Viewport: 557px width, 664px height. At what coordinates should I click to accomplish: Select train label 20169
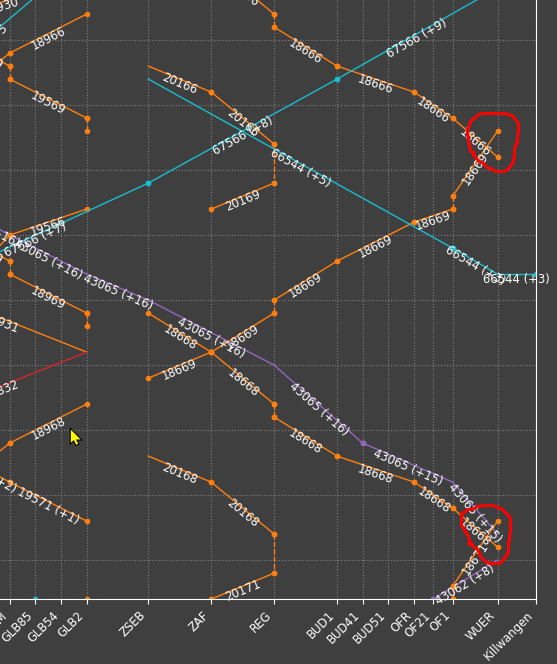243,200
